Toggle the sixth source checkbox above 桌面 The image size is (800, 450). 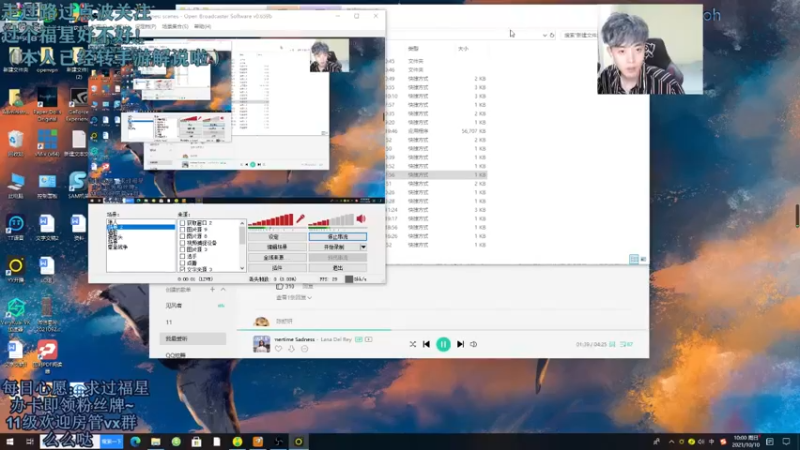coord(182,256)
